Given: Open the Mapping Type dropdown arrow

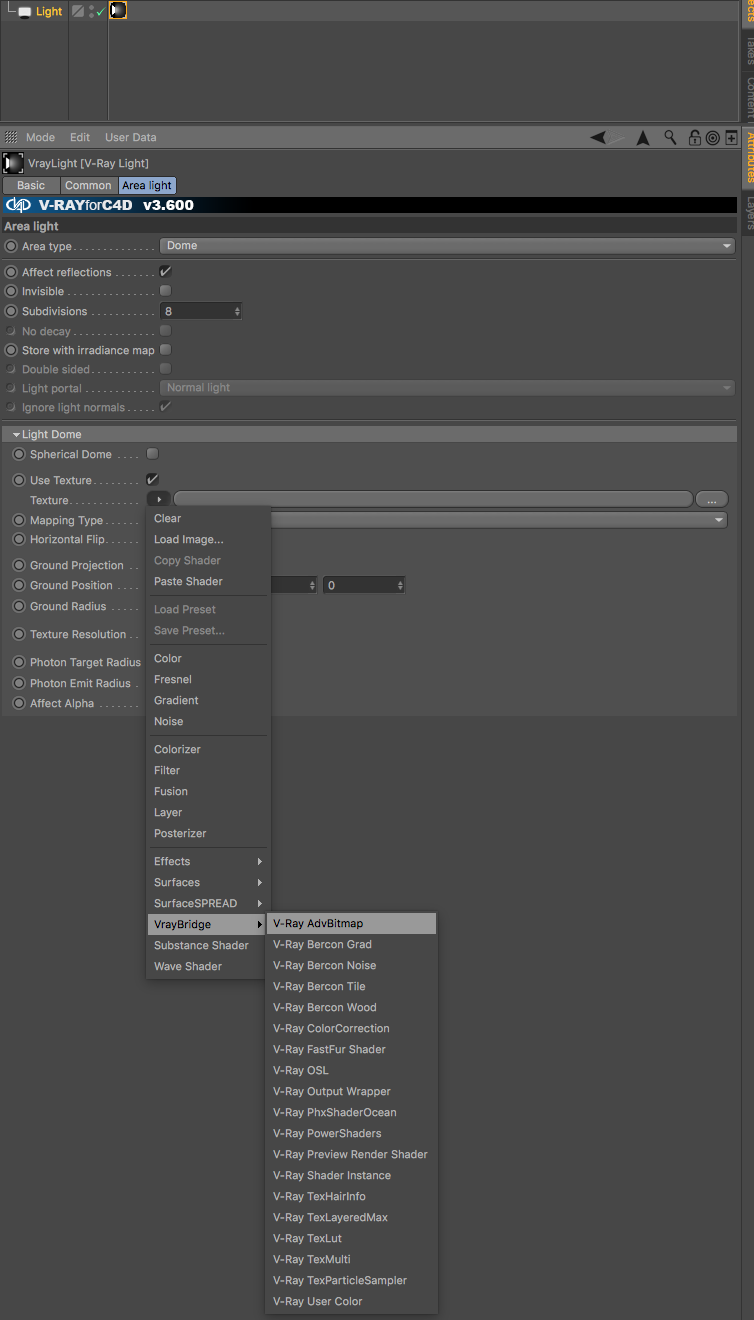Looking at the screenshot, I should (x=719, y=520).
